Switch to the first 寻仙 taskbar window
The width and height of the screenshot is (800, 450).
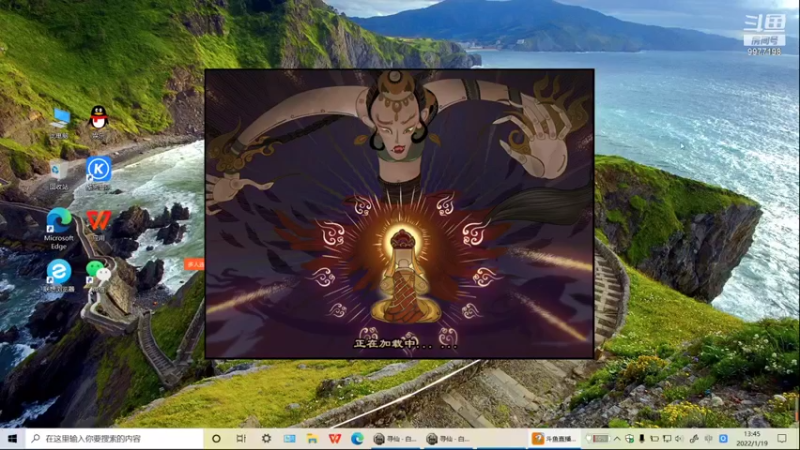click(395, 438)
